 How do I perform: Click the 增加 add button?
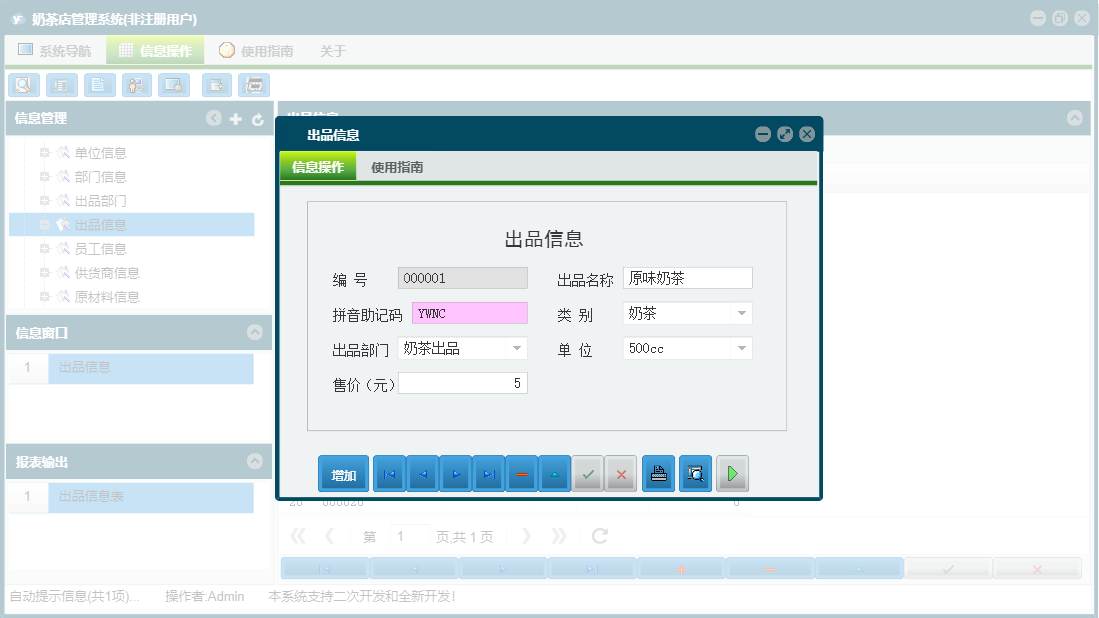point(343,473)
